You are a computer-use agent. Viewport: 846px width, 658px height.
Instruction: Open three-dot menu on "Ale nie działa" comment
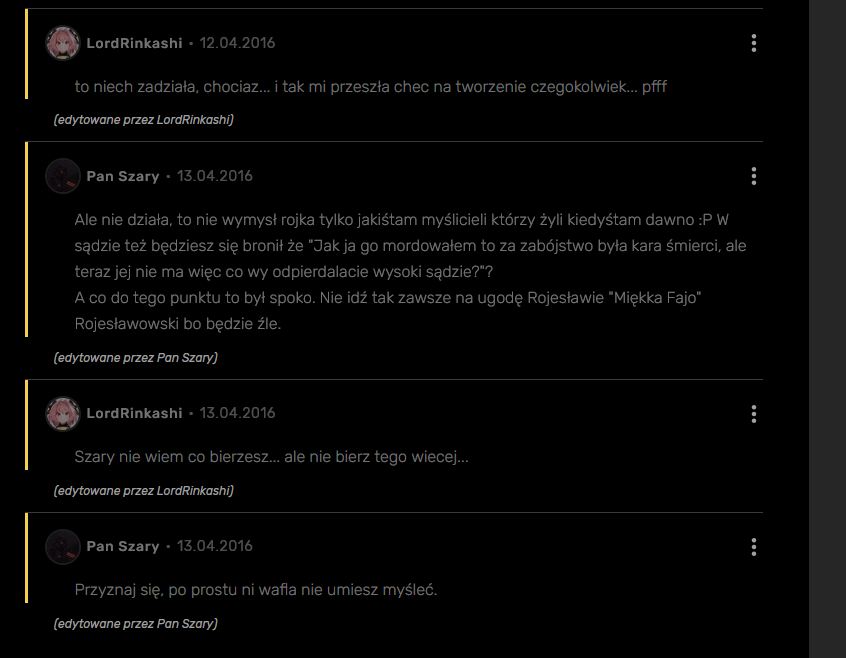[753, 176]
